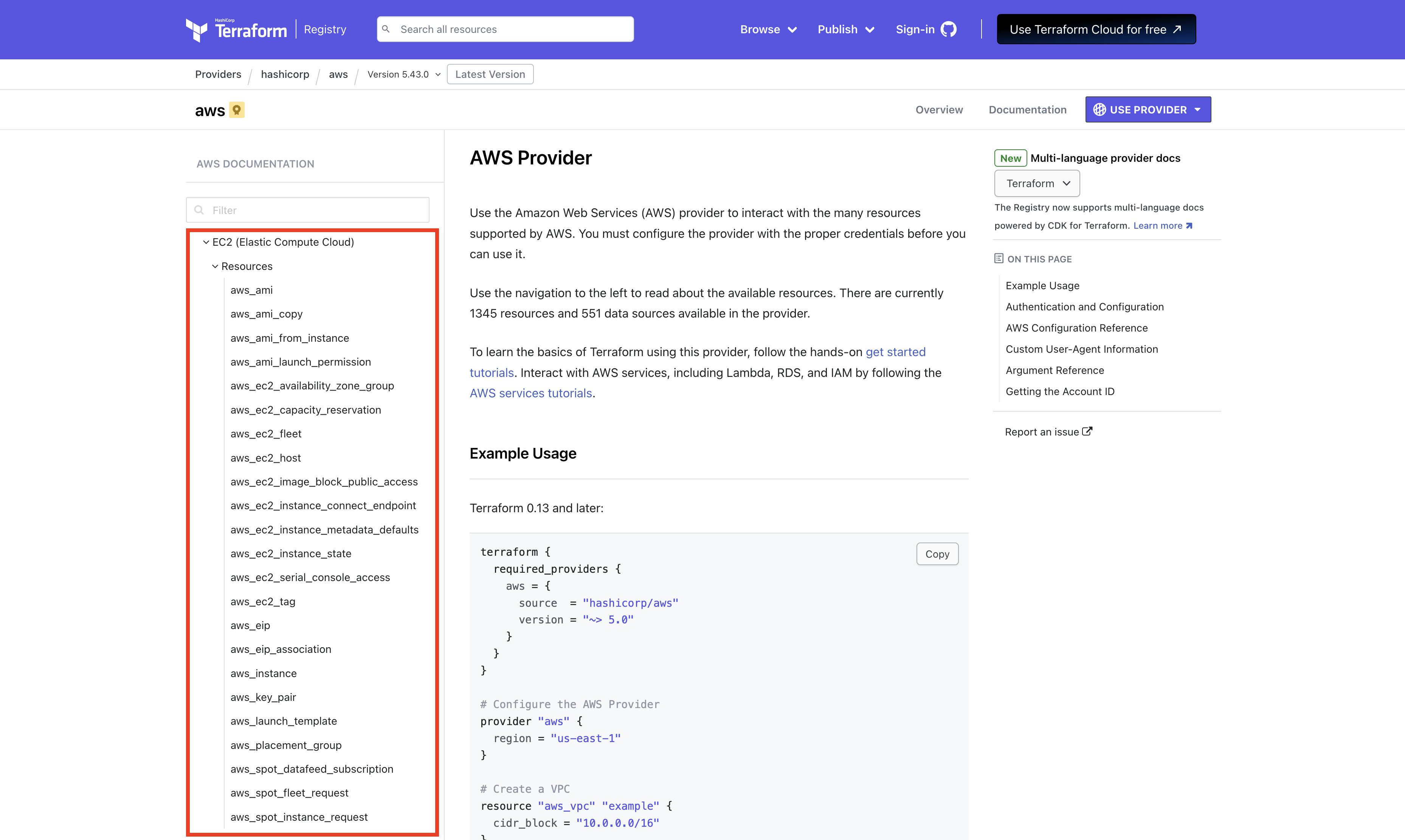Click the search magnifier icon in header
1405x840 pixels.
[x=386, y=29]
